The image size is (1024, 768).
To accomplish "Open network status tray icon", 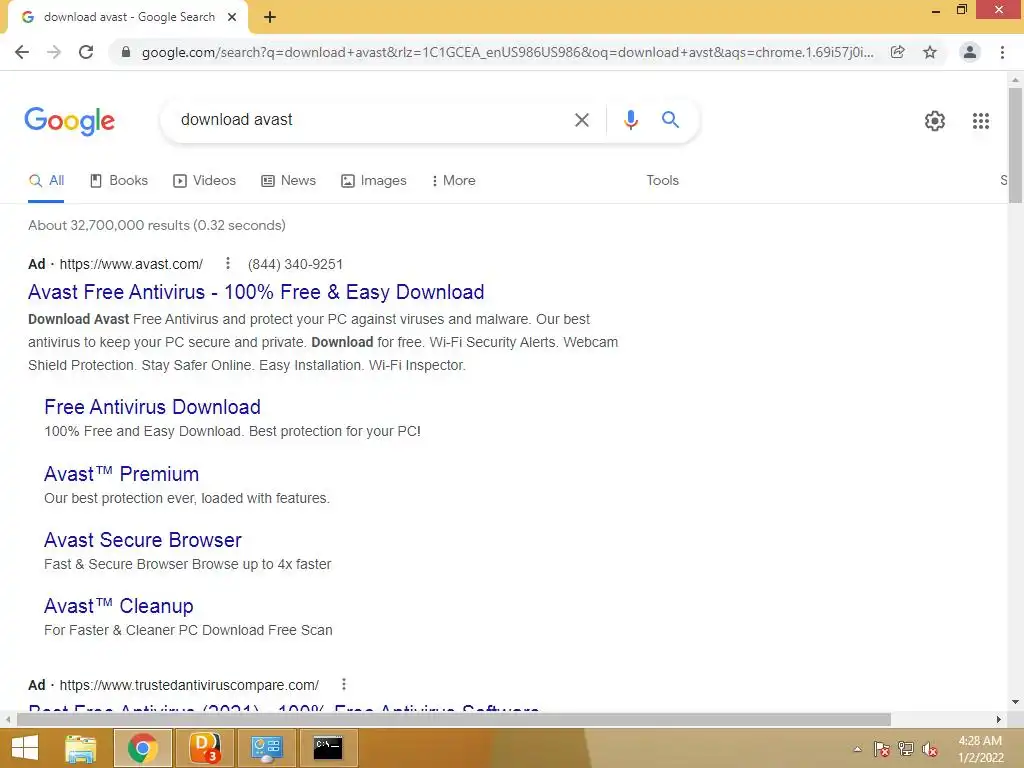I will [x=905, y=749].
